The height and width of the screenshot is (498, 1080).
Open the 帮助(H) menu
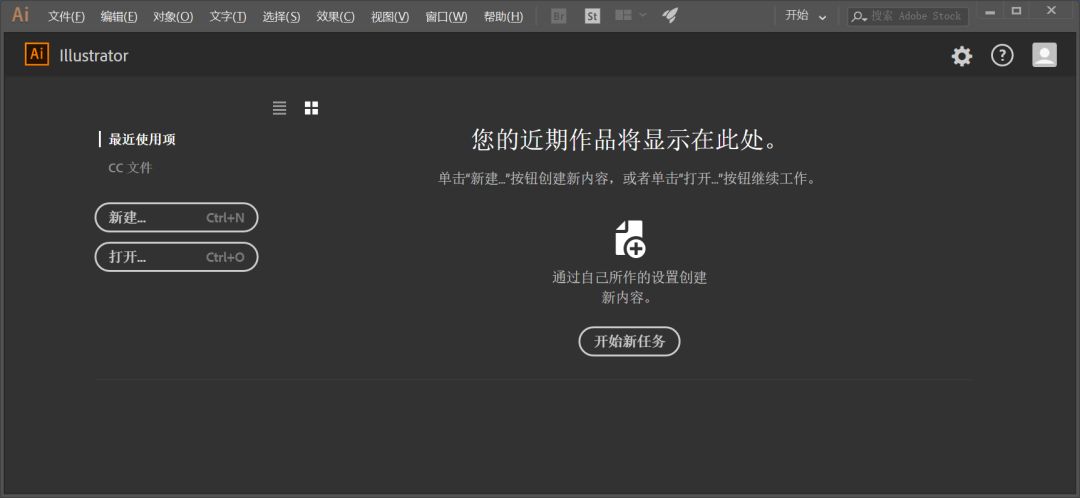[503, 17]
